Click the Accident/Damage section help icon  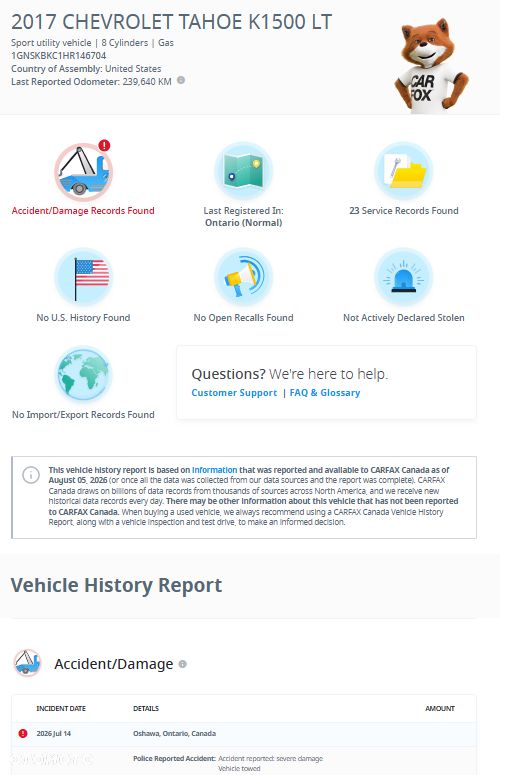(x=182, y=664)
